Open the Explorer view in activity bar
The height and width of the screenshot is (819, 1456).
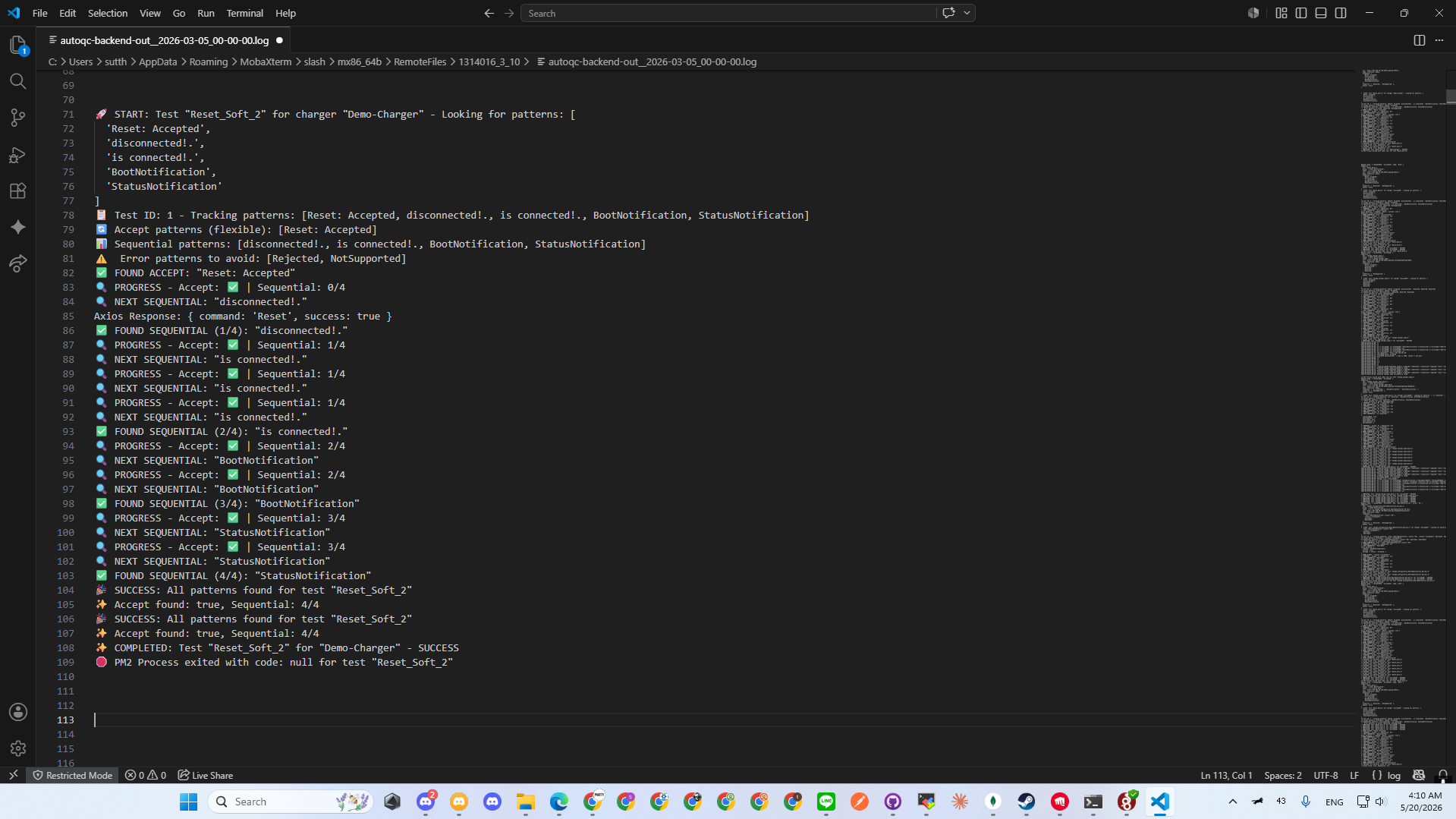tap(18, 45)
